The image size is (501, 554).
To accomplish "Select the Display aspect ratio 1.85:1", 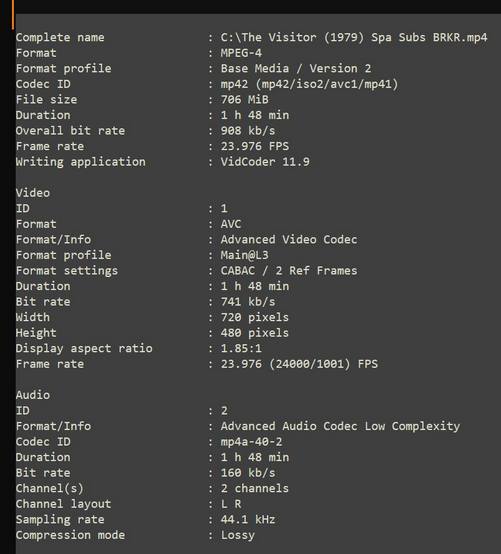I will click(241, 348).
